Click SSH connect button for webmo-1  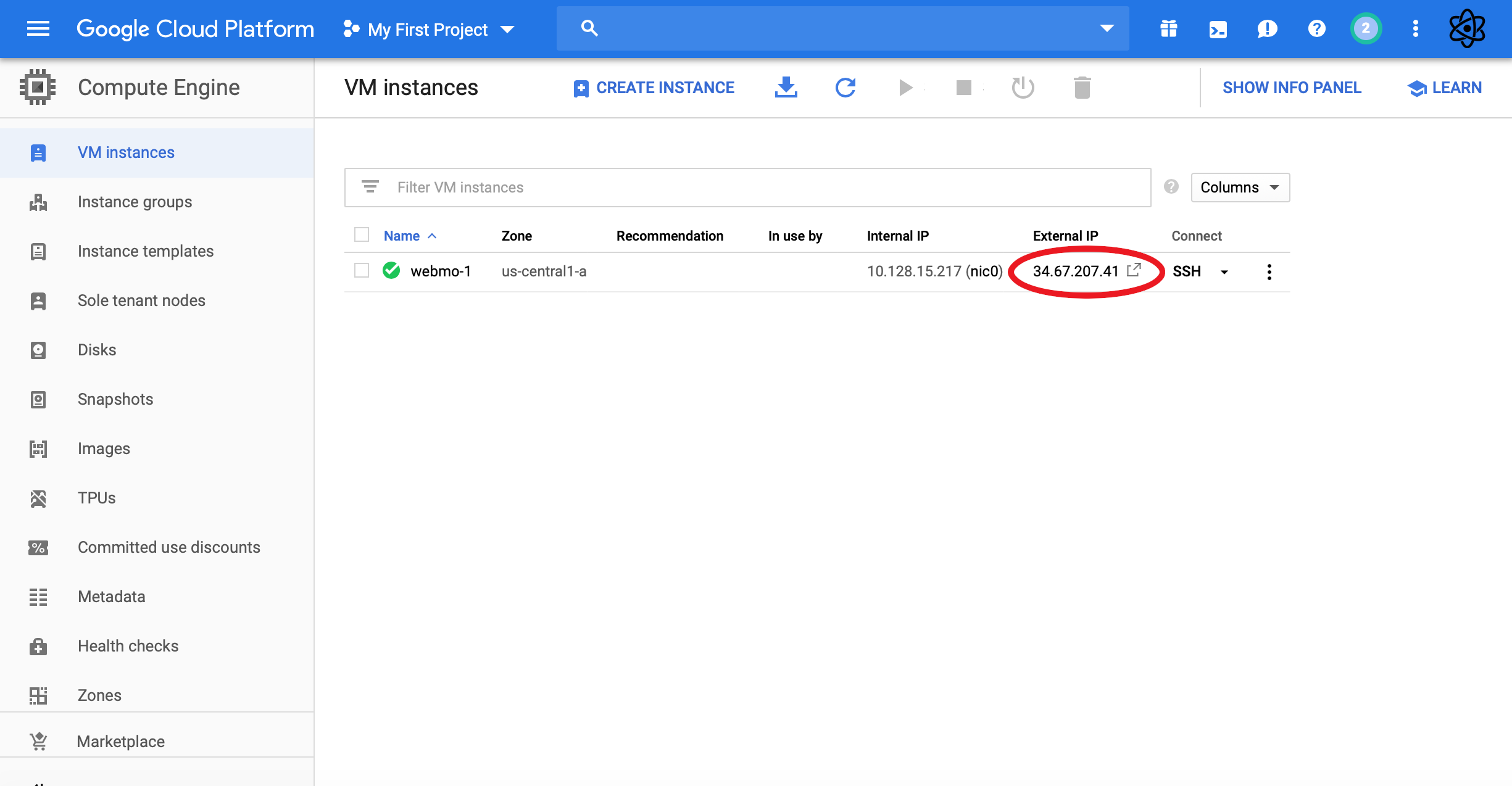(x=1186, y=271)
